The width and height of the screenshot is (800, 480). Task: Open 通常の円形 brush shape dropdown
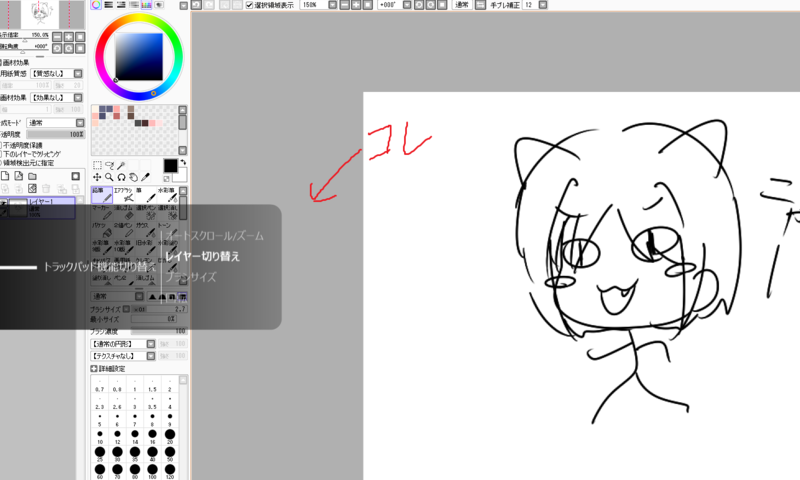(x=151, y=344)
